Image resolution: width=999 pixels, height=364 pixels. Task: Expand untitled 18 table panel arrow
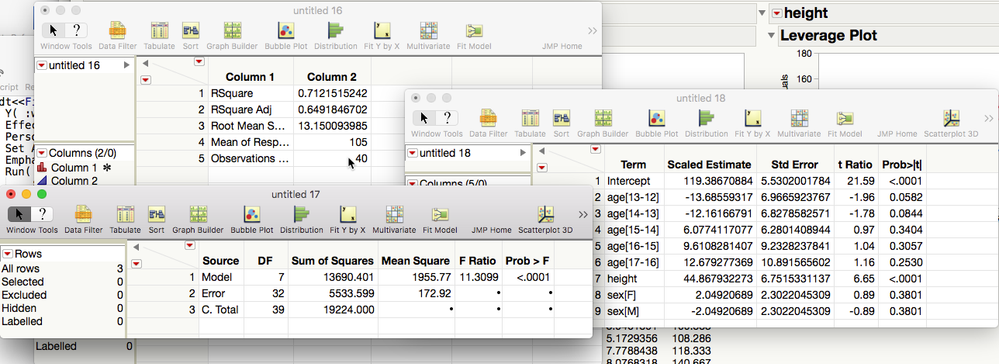tap(523, 153)
